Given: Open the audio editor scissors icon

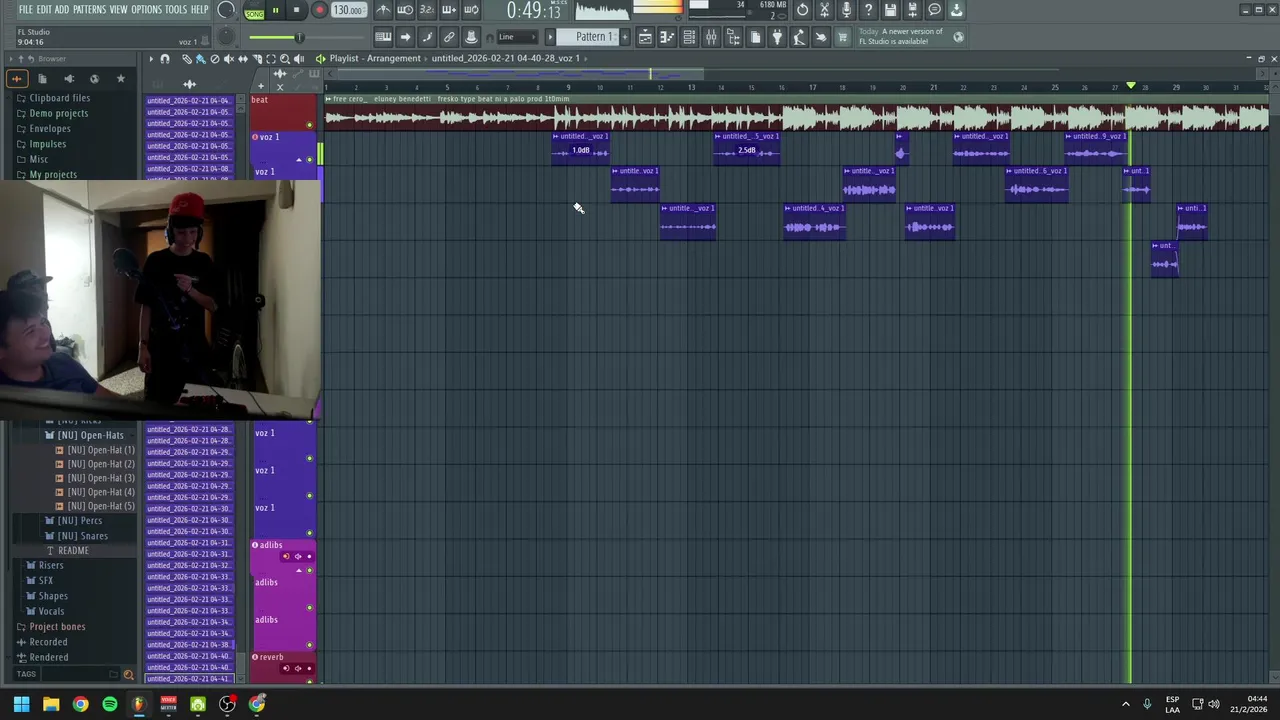Looking at the screenshot, I should pos(824,10).
